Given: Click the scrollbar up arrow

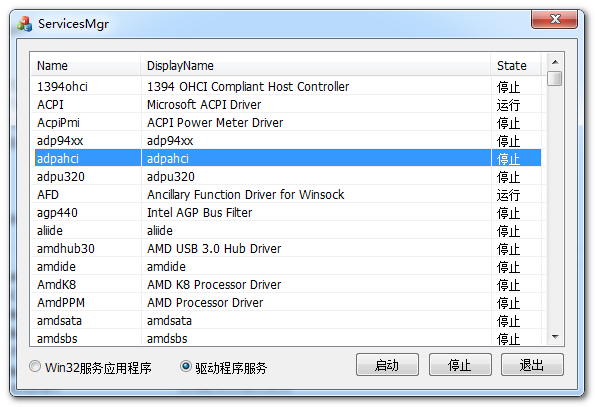Looking at the screenshot, I should click(x=555, y=62).
